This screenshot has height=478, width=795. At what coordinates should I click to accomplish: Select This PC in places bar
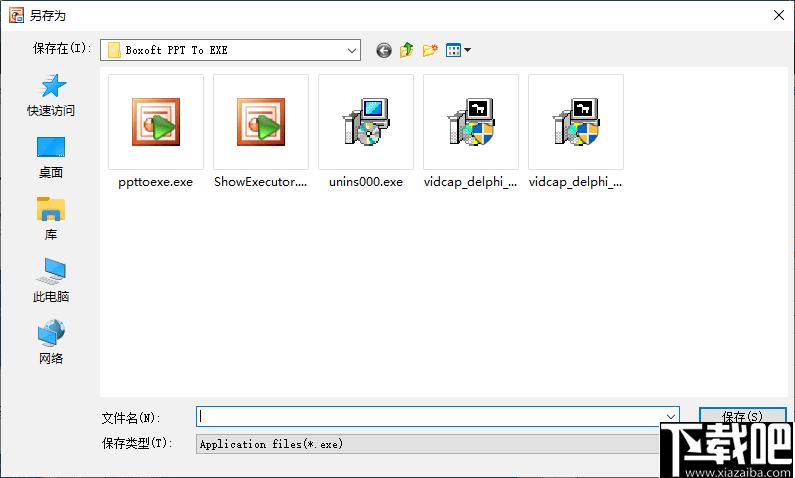(51, 281)
